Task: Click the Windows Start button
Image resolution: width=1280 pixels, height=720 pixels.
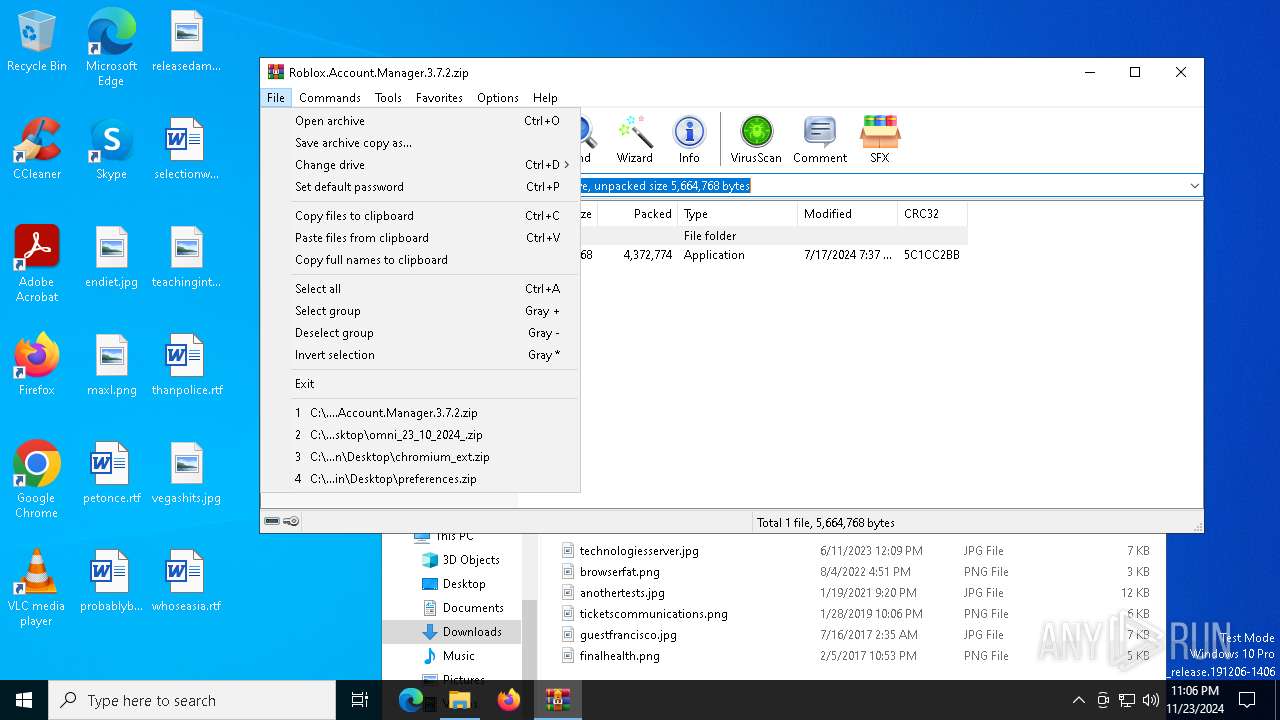Action: 24,700
